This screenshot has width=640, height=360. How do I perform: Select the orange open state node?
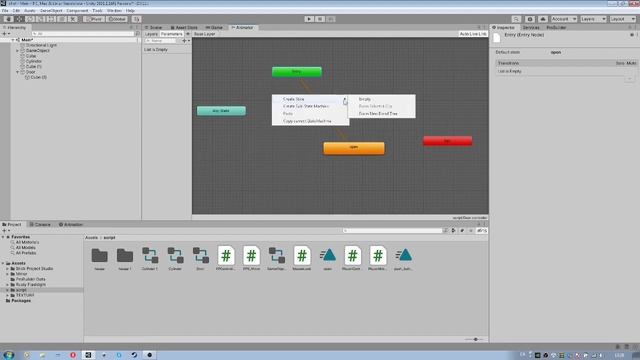point(354,148)
